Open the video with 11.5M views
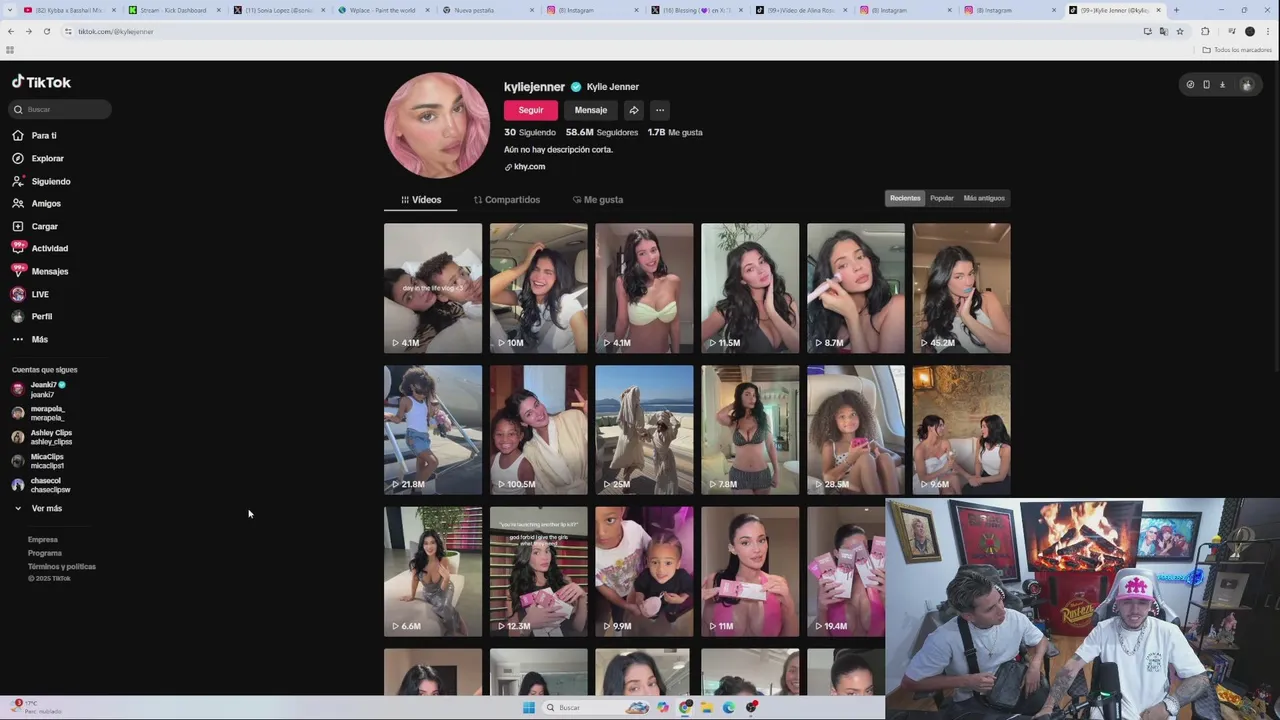The width and height of the screenshot is (1280, 720). point(750,288)
